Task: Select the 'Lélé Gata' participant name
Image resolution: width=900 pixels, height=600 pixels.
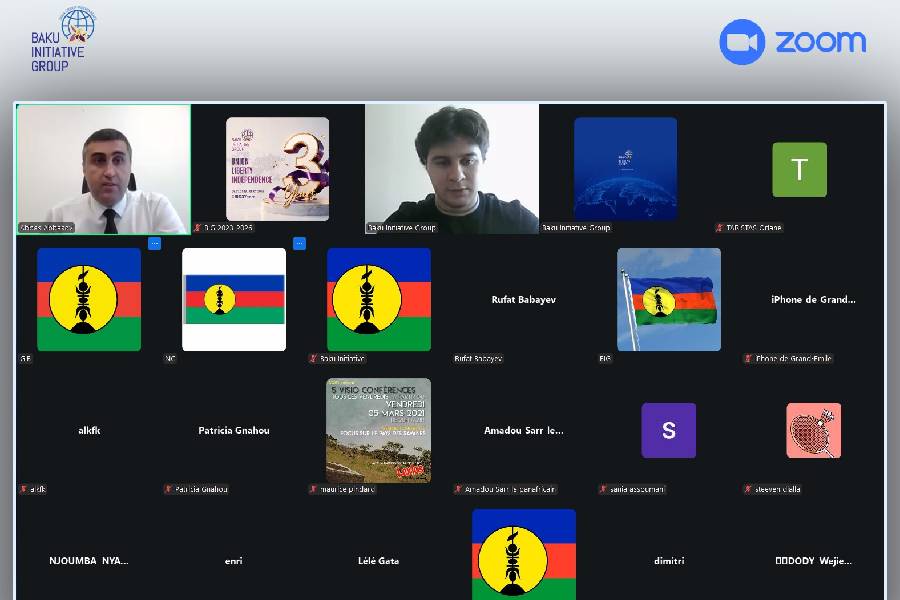Action: [x=379, y=561]
